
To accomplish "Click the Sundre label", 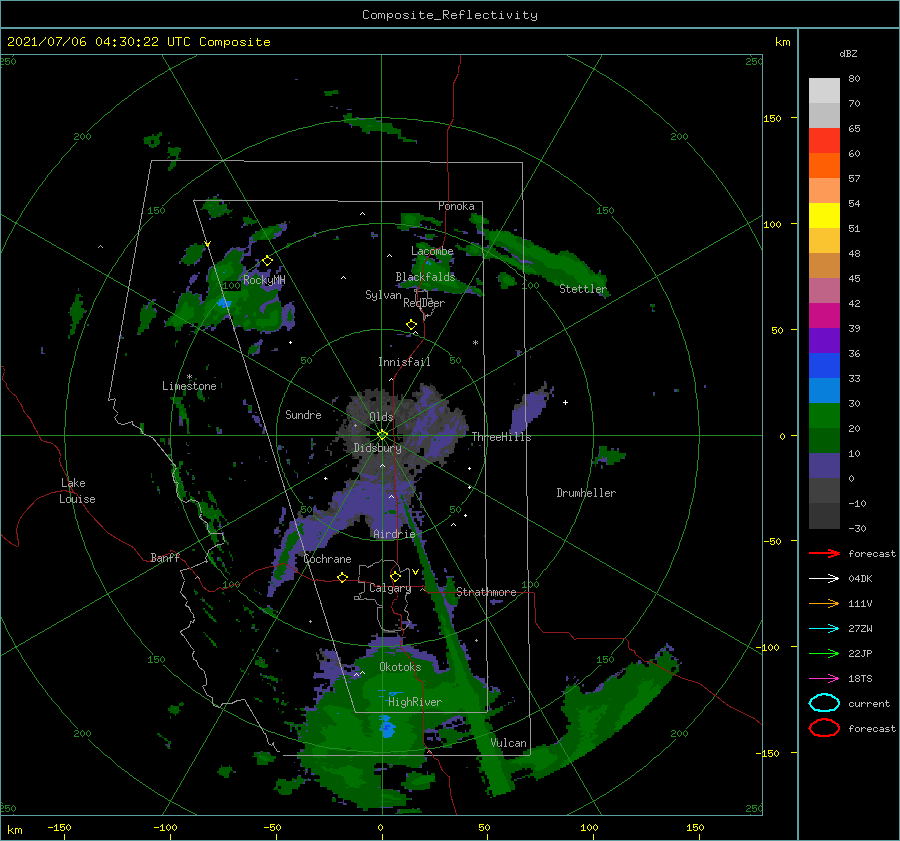I will (x=303, y=414).
